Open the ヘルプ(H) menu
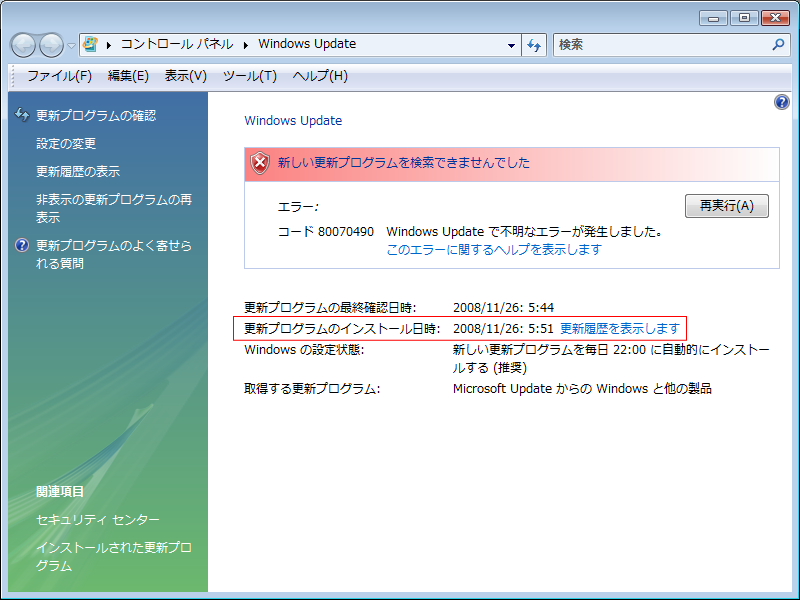Screen dimensions: 800x600 [320, 76]
